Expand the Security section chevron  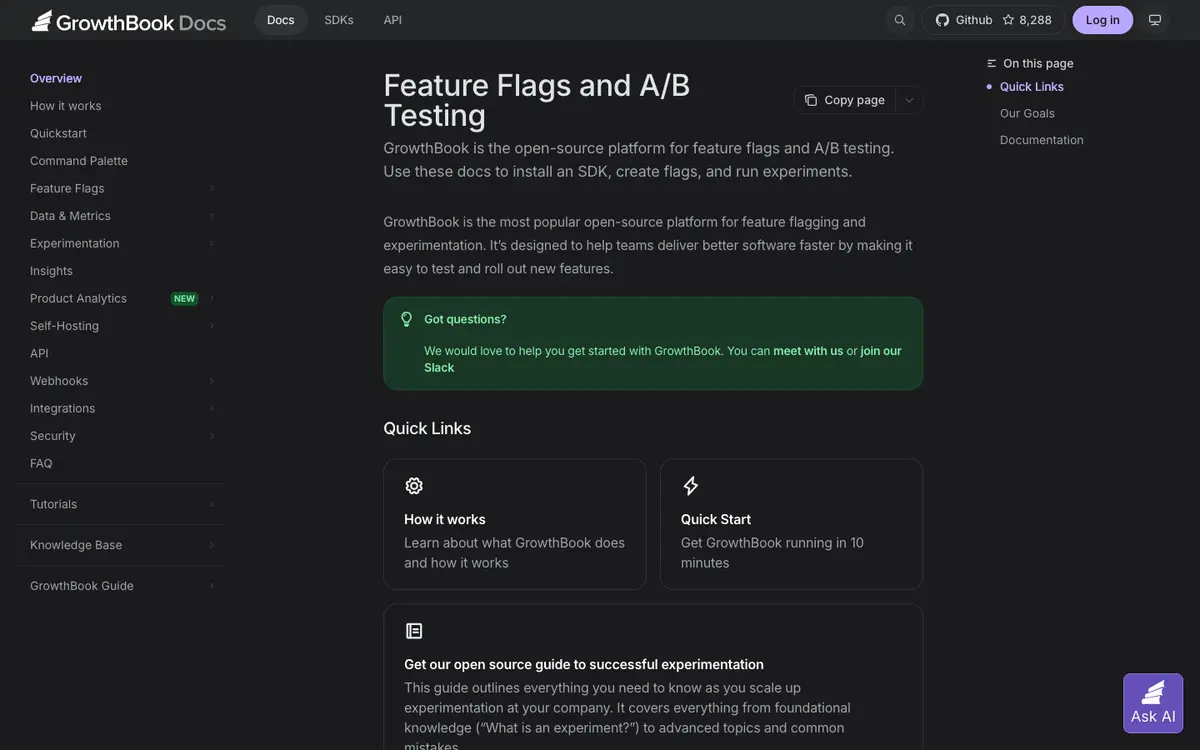[212, 436]
